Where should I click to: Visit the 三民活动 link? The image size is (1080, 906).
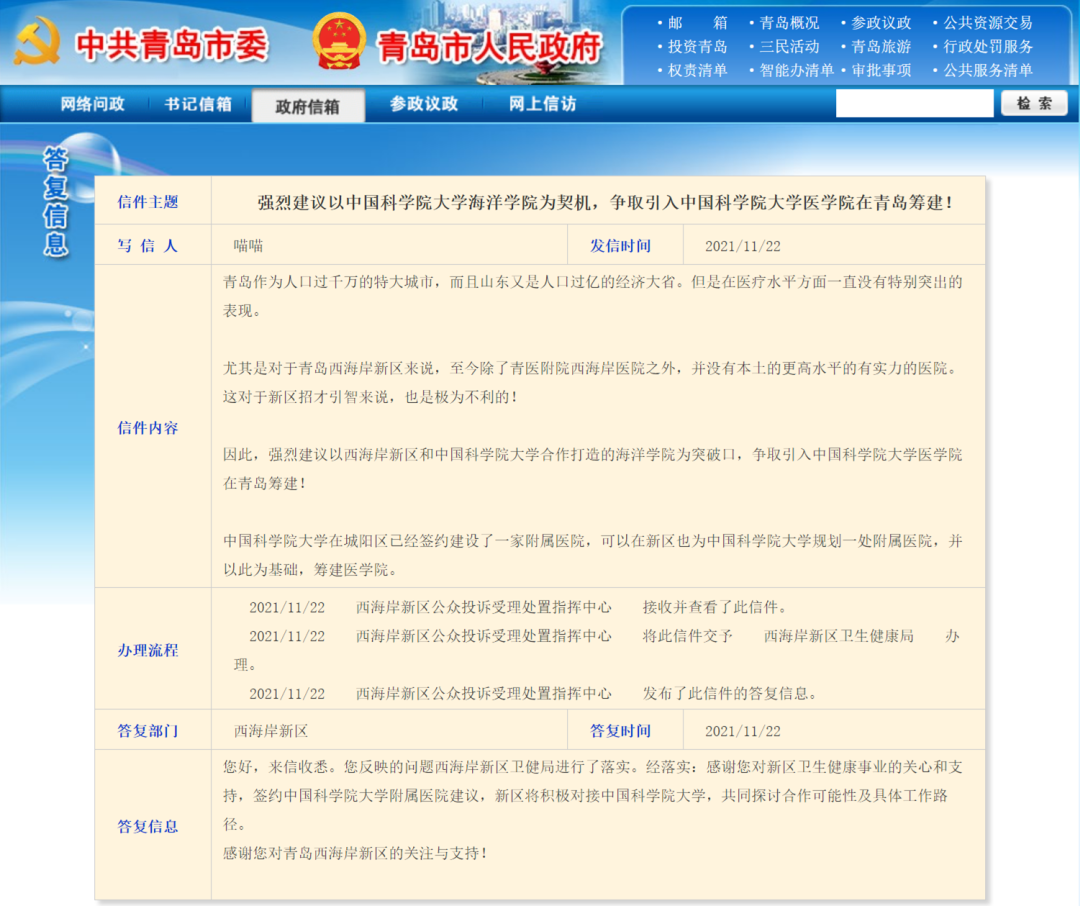[x=789, y=47]
